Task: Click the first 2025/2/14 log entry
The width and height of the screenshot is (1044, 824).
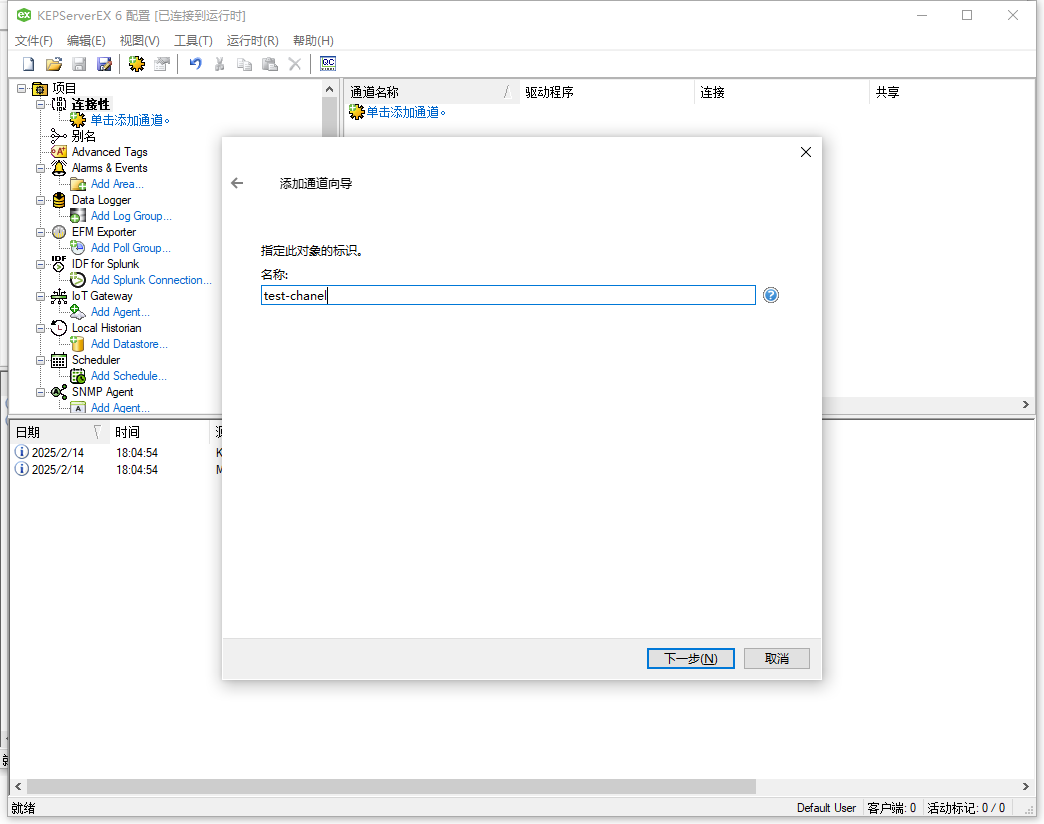Action: point(58,453)
